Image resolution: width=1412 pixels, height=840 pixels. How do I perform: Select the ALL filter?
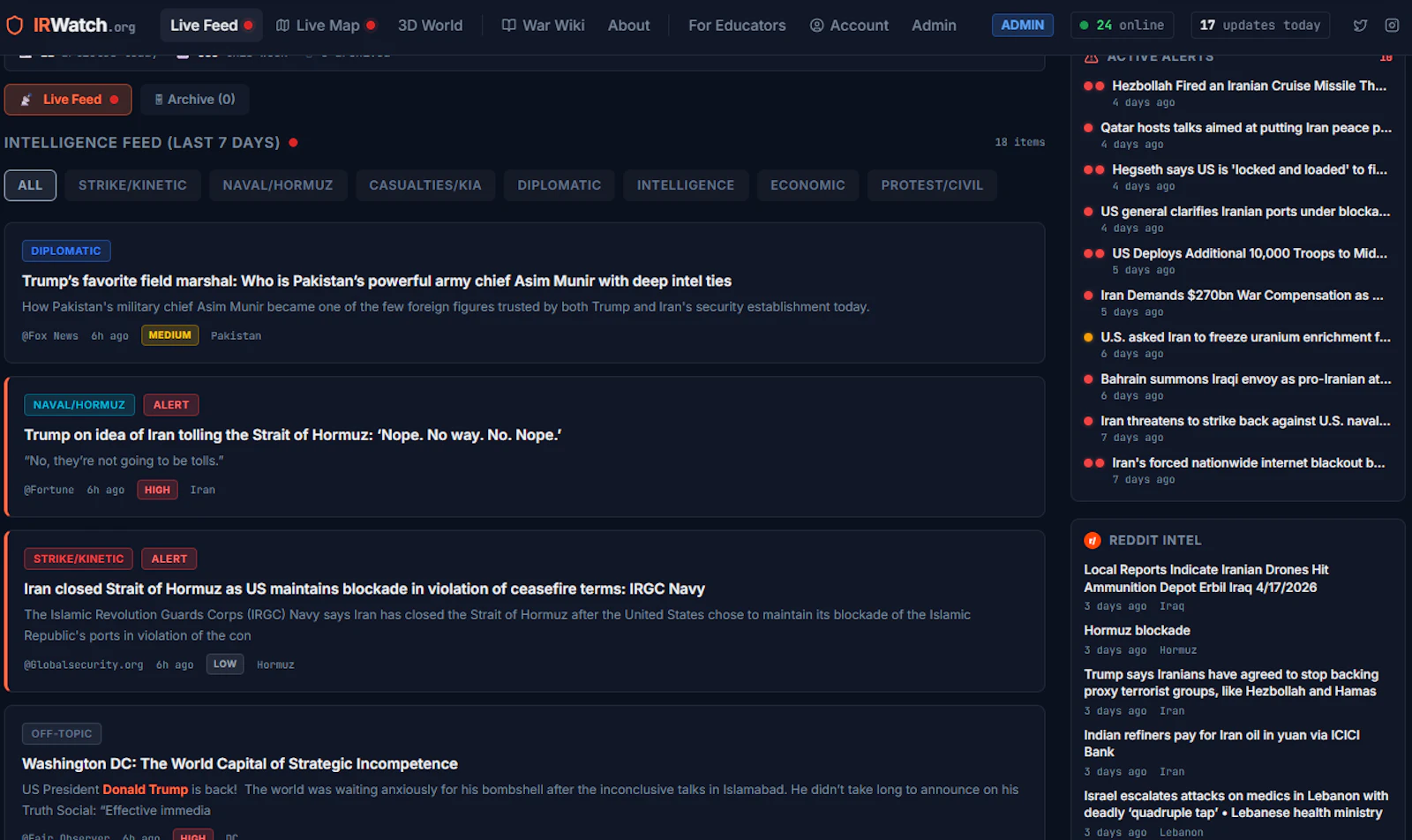[x=30, y=185]
